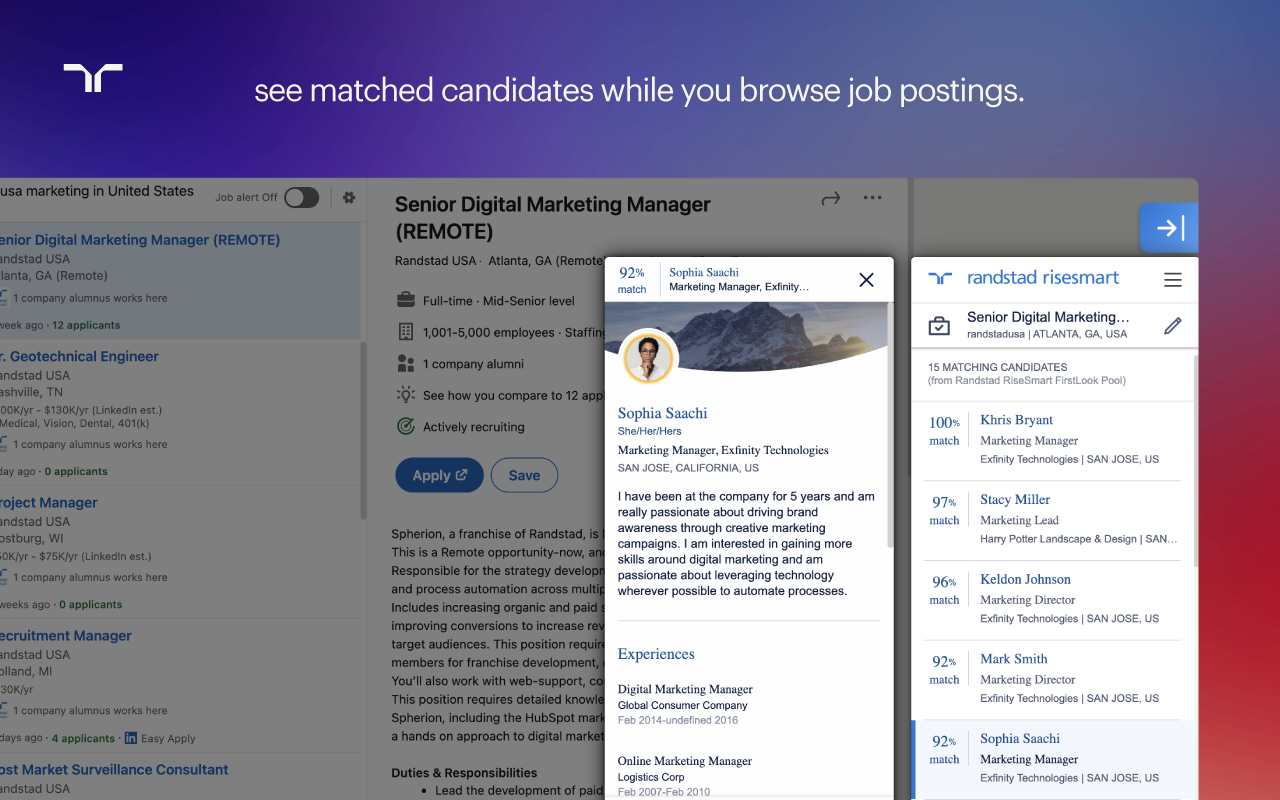Screen dimensions: 1280x800
Task: Edit the Senior Digital Marketing job match
Action: (1173, 326)
